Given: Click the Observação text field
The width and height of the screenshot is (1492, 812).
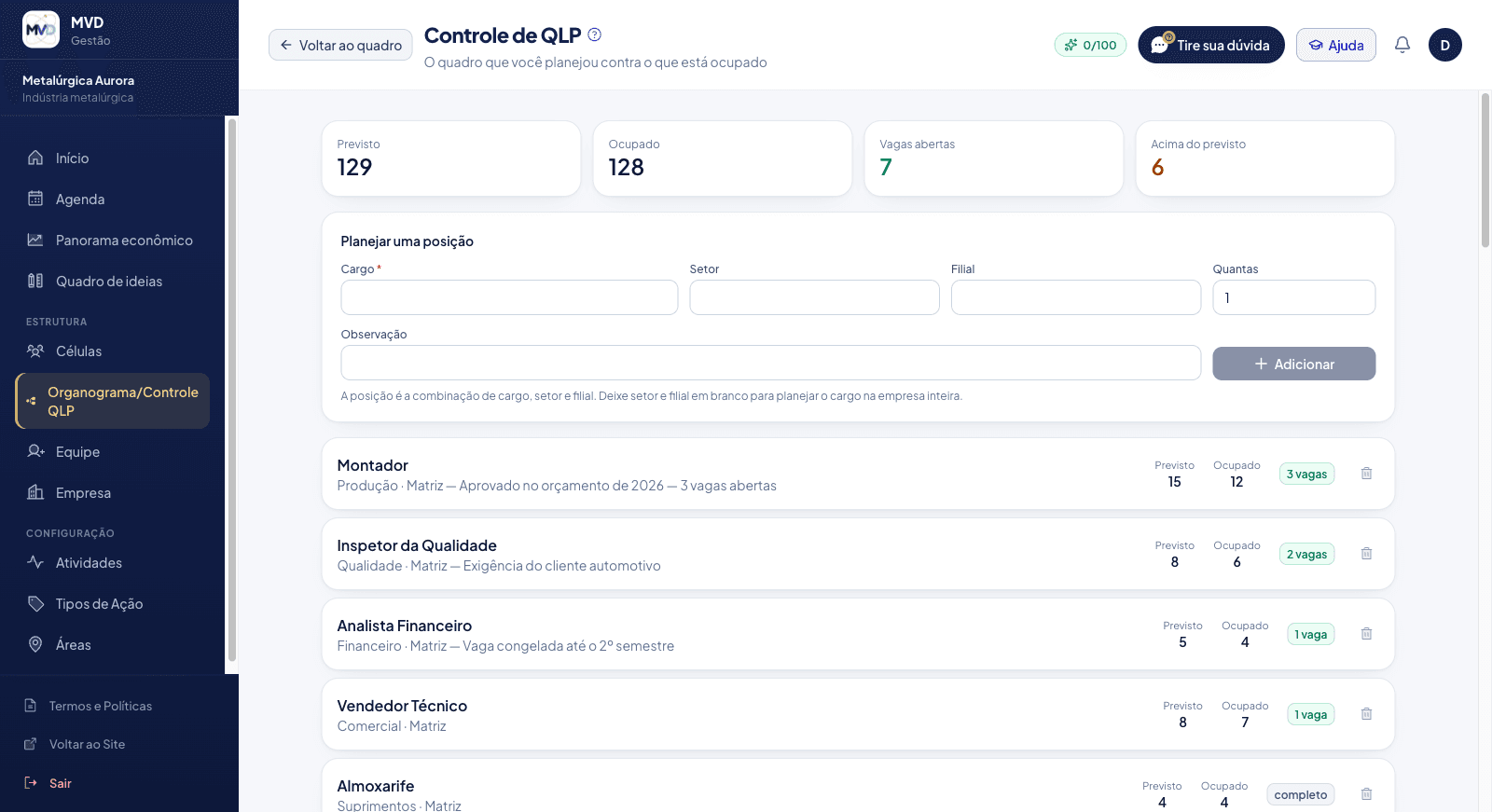Looking at the screenshot, I should [770, 363].
